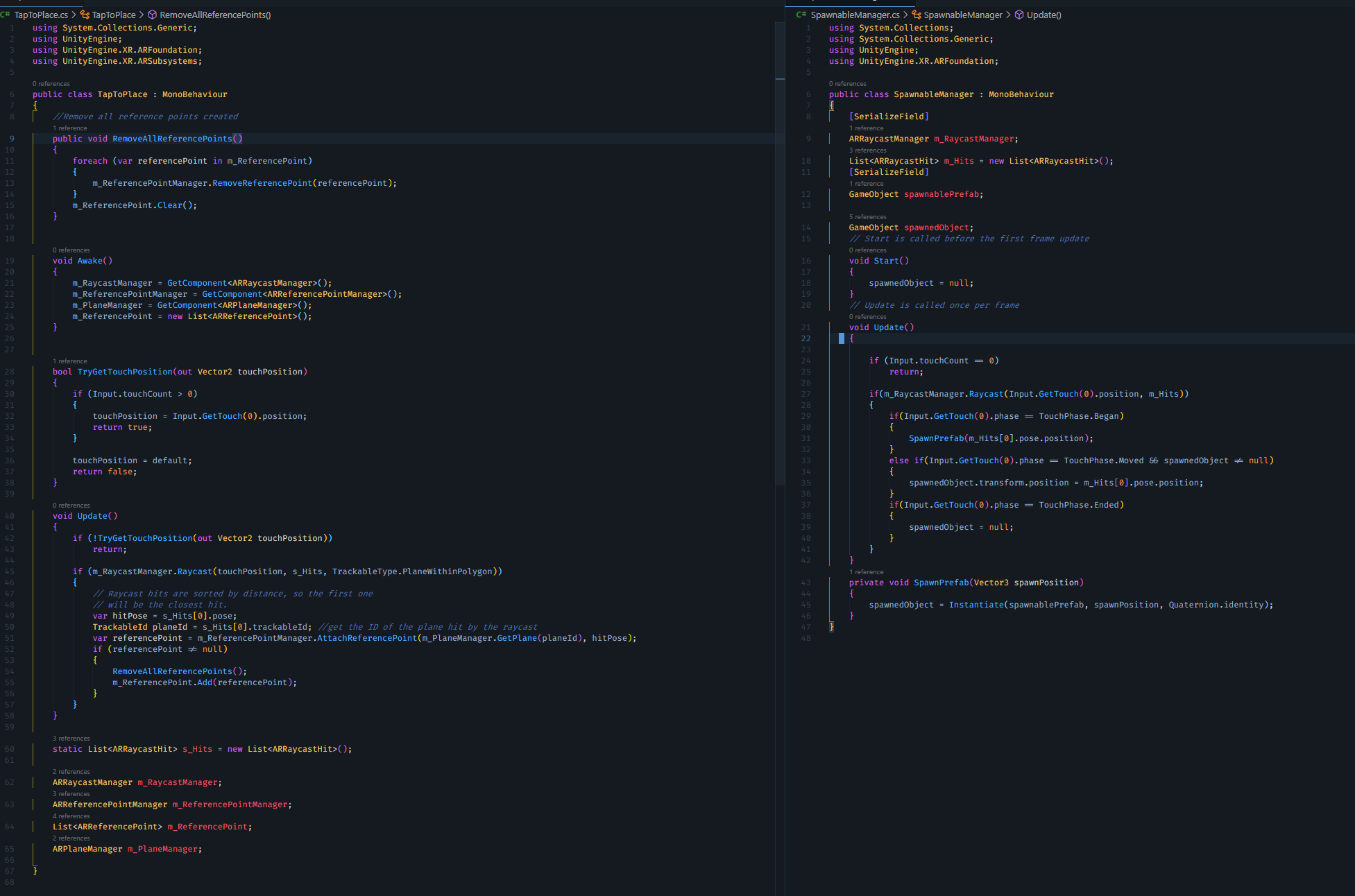Open '4 references' lens above m_ReferencePoint list field

tap(71, 816)
